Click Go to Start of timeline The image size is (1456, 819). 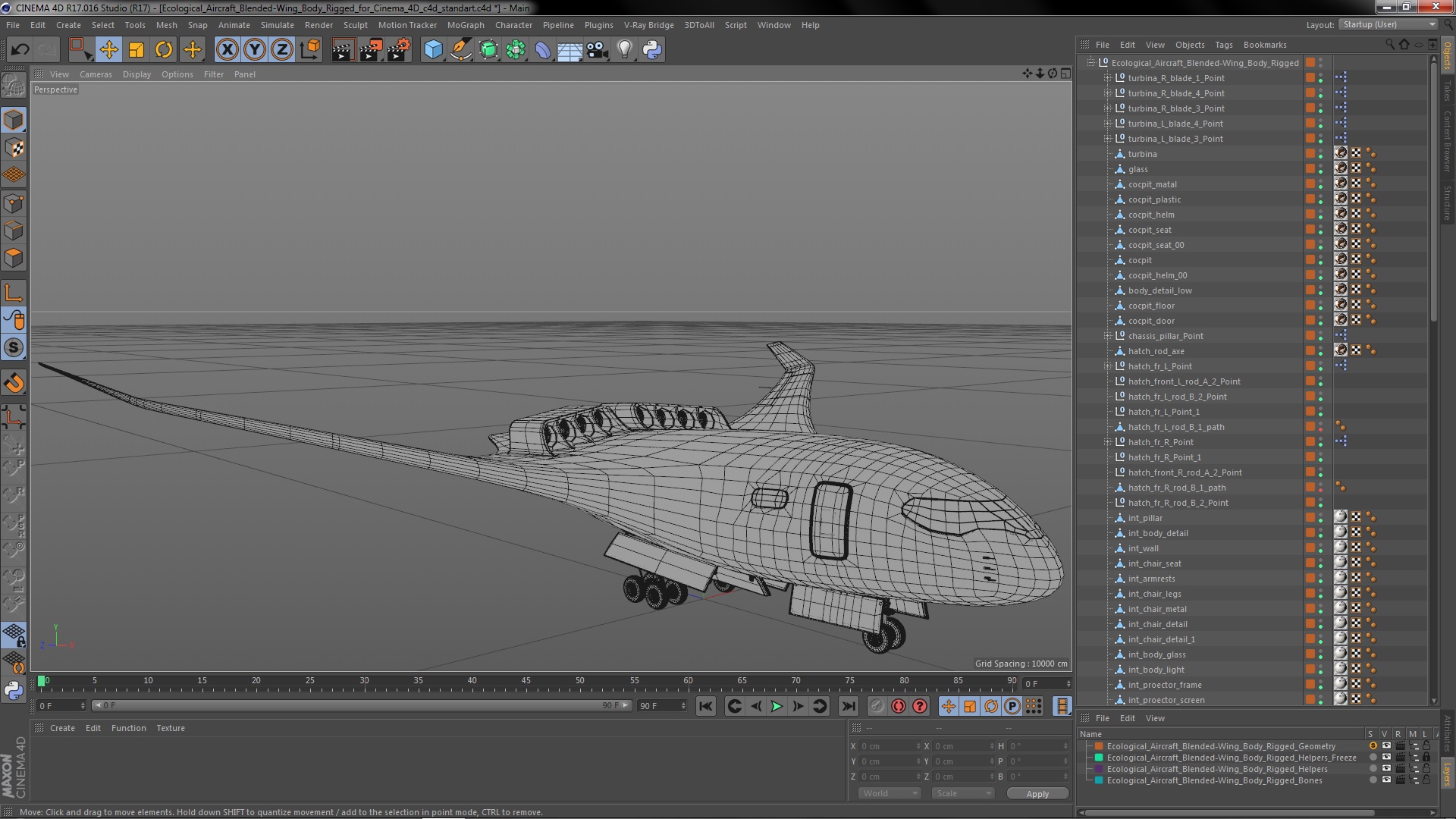(x=705, y=706)
